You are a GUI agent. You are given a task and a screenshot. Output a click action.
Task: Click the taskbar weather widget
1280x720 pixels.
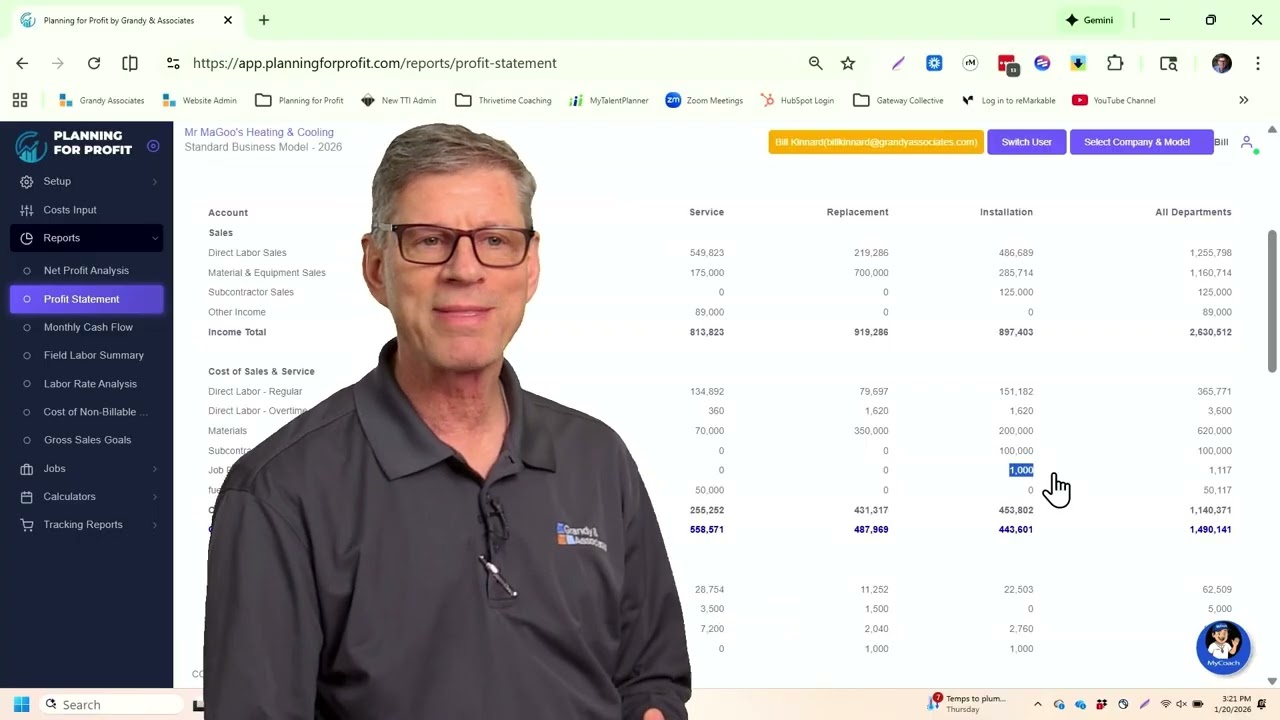coord(968,704)
